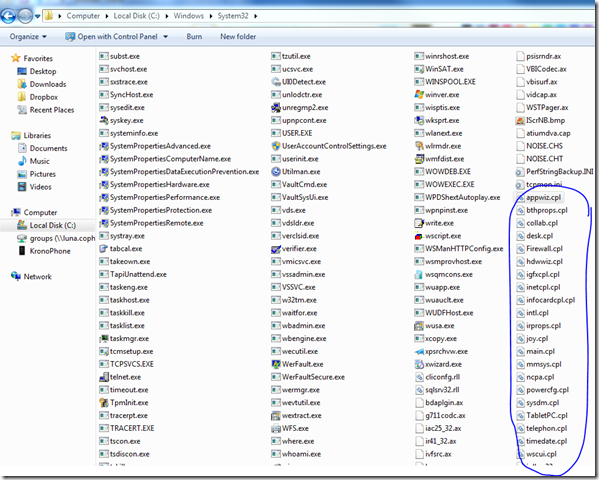The width and height of the screenshot is (599, 480).
Task: Select the xpsrchvw.exe icon
Action: pos(419,352)
